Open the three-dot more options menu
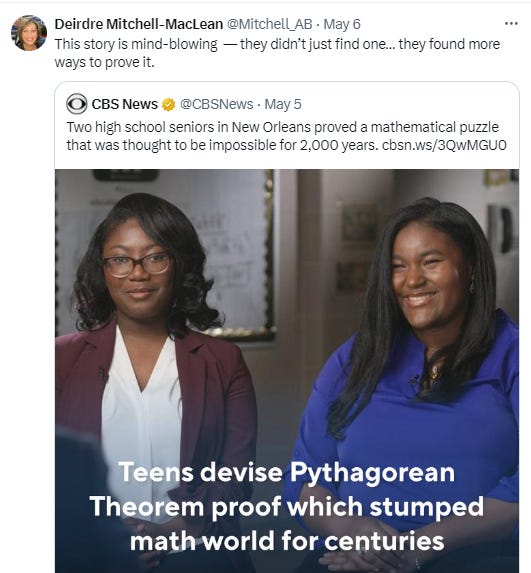Screen dimensions: 531x573 [511, 24]
